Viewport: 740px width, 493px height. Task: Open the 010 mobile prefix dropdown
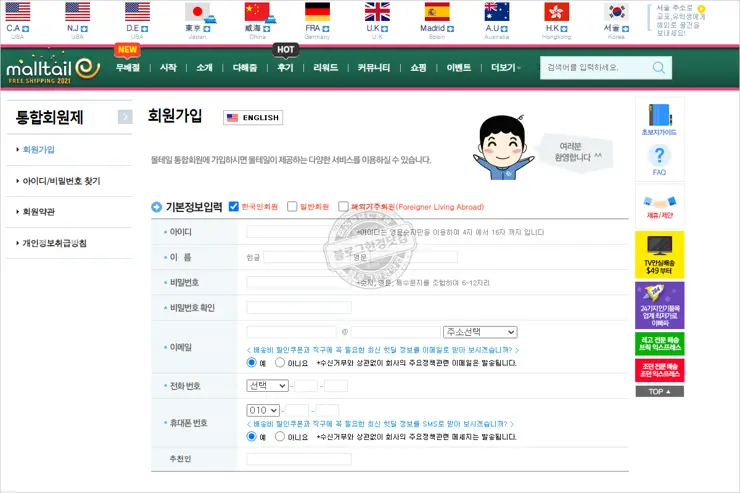263,410
